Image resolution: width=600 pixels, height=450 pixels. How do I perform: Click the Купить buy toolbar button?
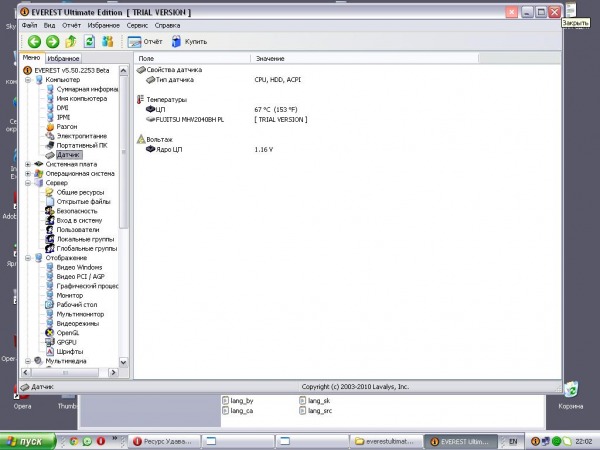click(x=189, y=42)
